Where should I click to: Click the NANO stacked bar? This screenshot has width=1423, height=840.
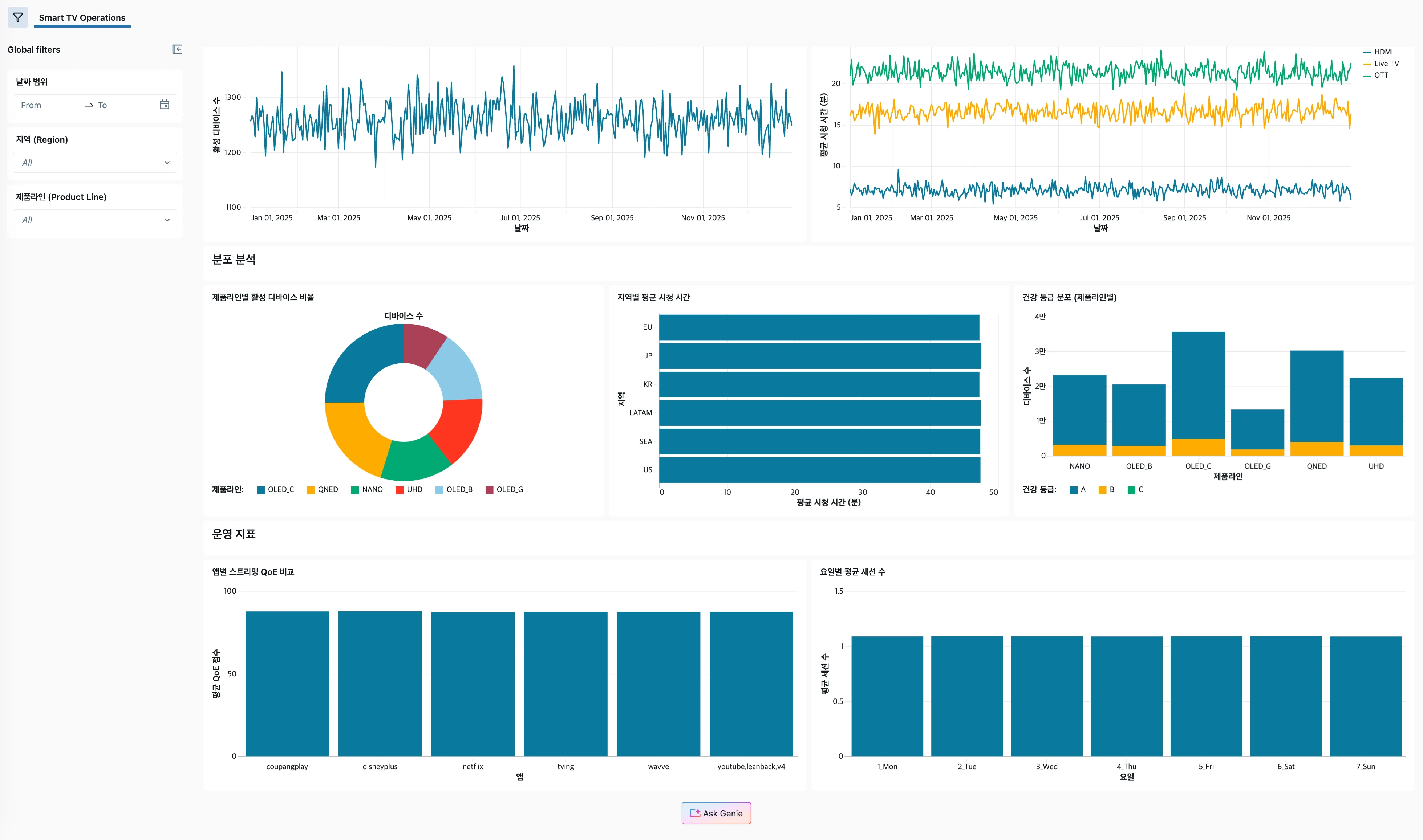[1080, 416]
